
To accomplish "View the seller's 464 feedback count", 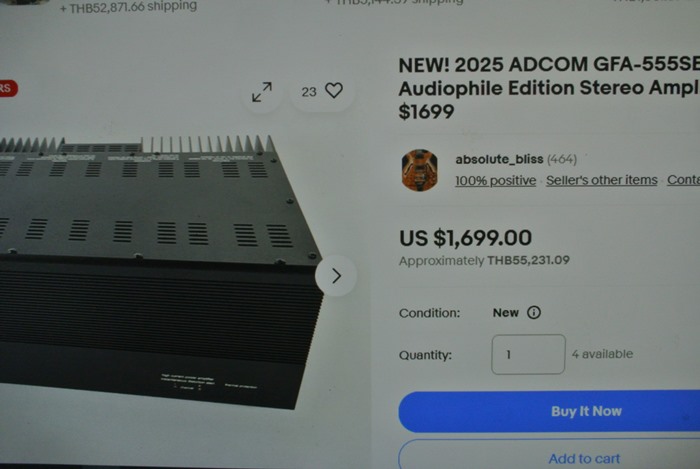I will pos(562,159).
